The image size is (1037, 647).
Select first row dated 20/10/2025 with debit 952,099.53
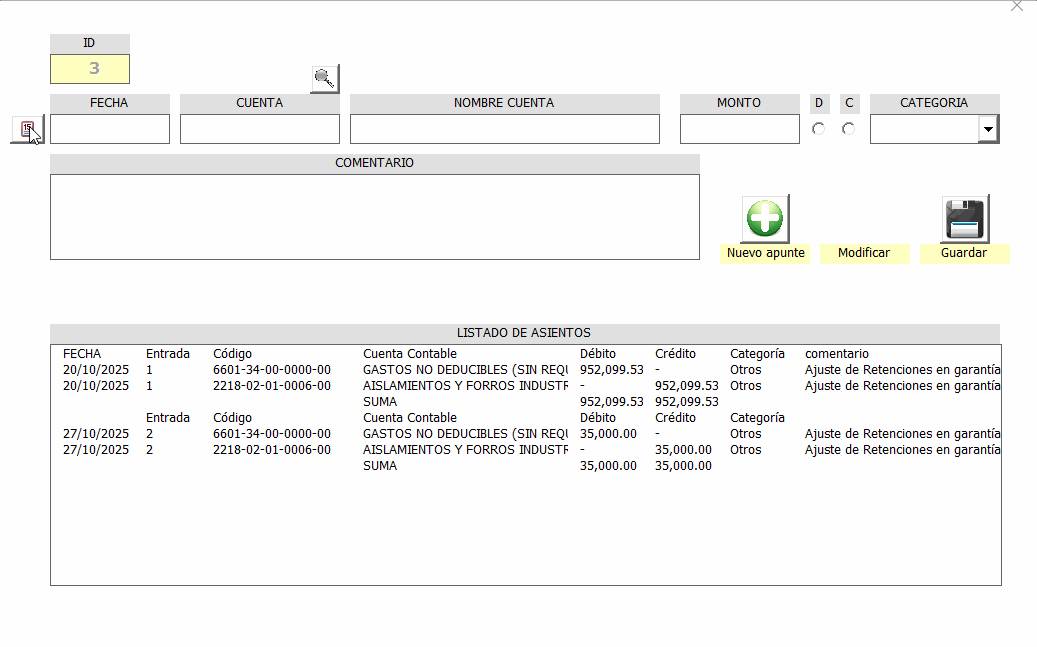[400, 370]
